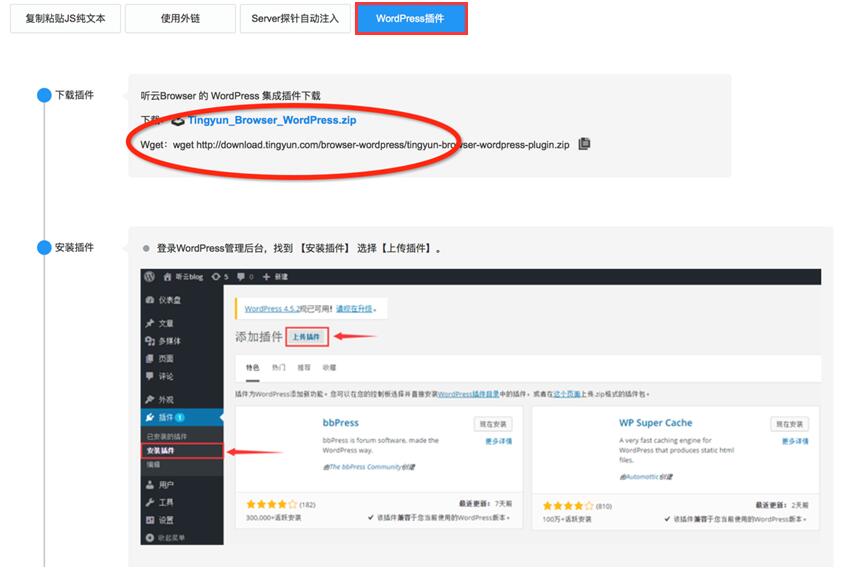Click the home icon next to 听云blog

tap(168, 277)
